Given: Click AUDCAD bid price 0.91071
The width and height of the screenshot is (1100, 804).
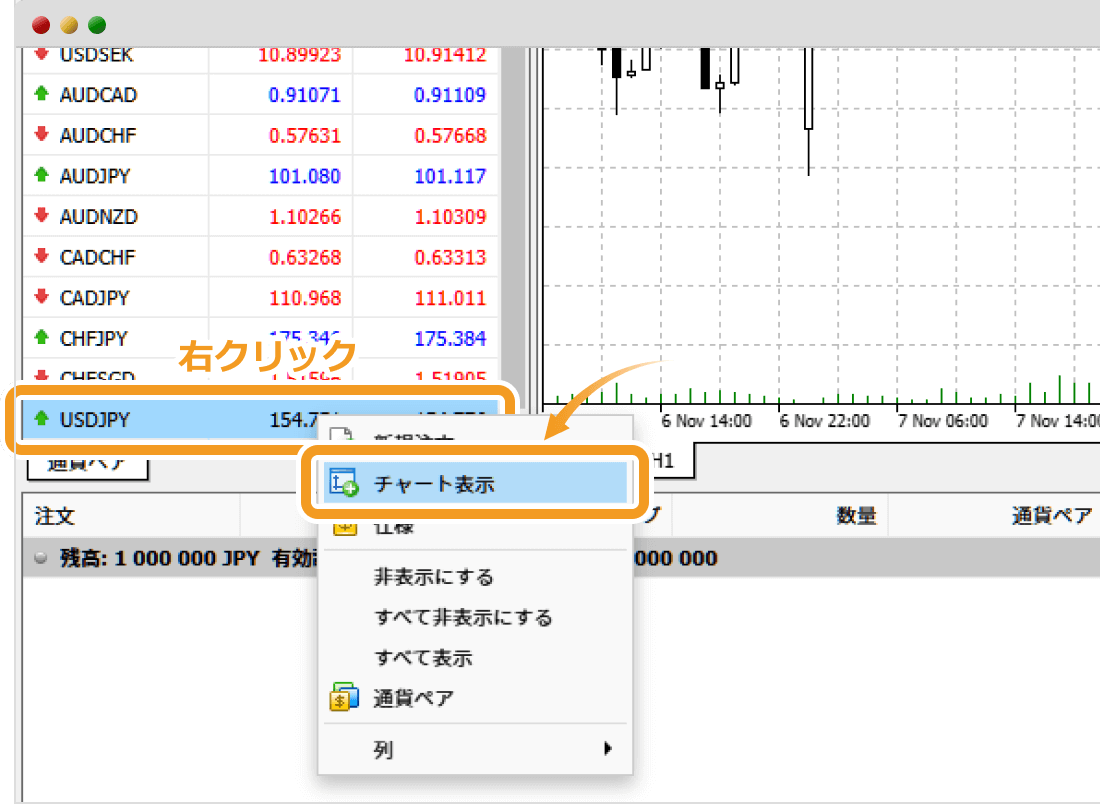Looking at the screenshot, I should [304, 95].
